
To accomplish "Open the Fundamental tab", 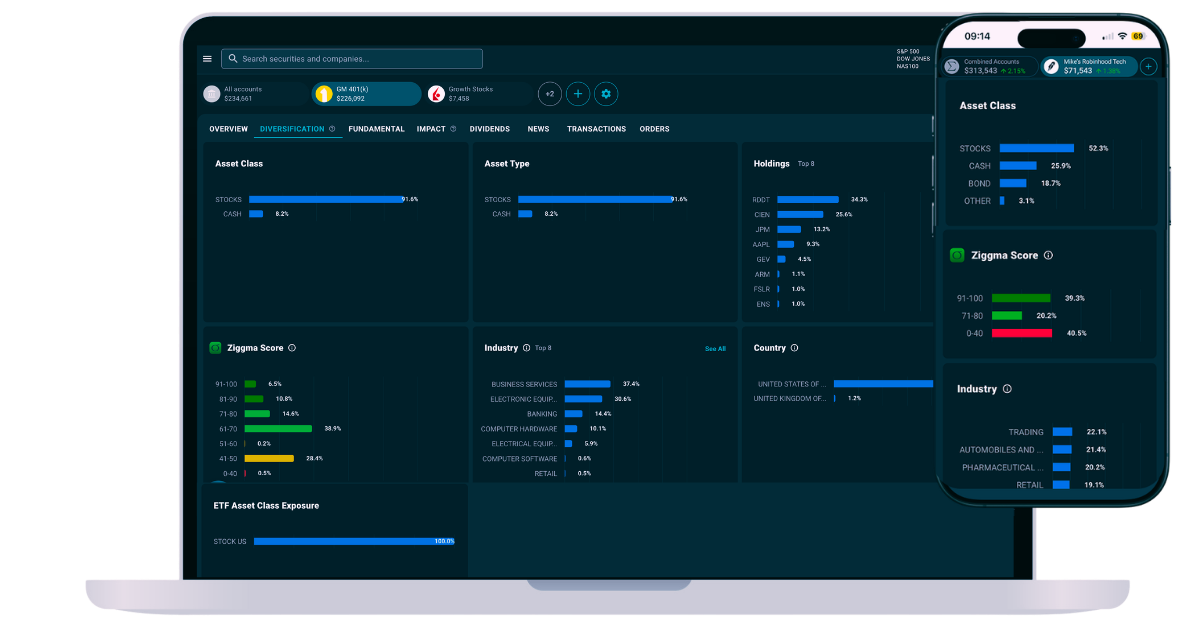I will tap(376, 129).
